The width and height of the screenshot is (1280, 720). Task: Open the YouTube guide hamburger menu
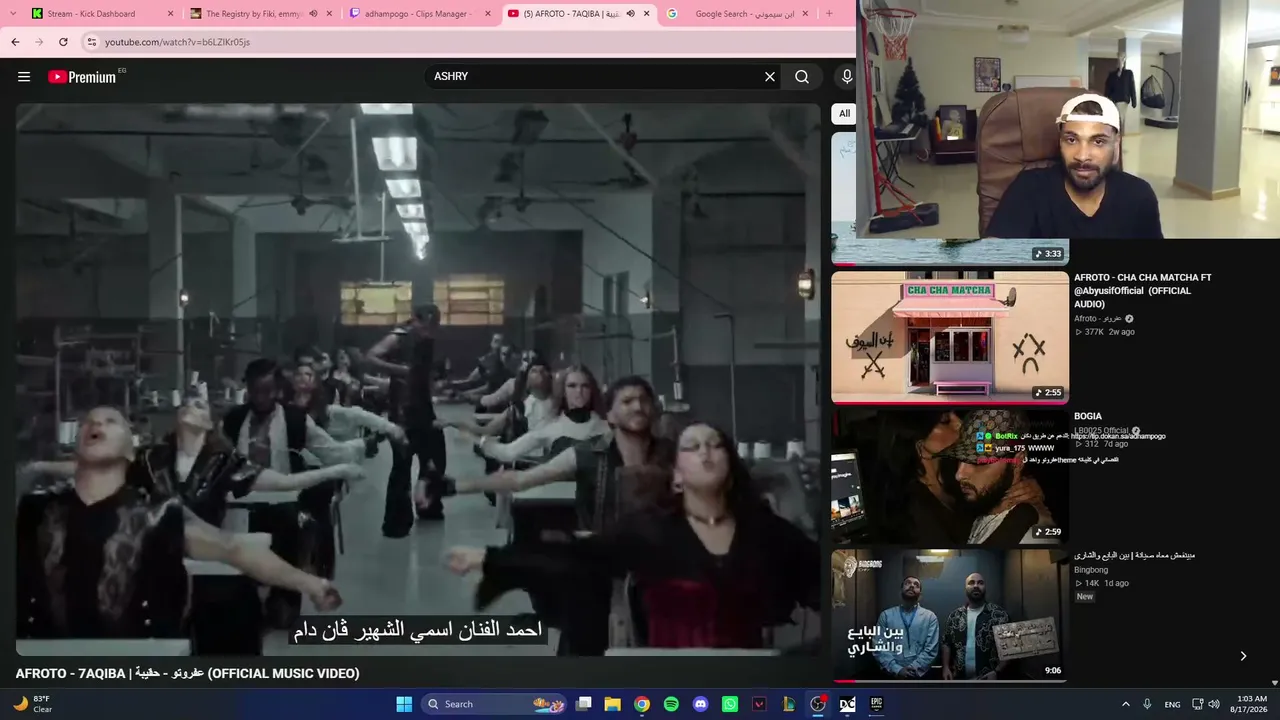coord(24,77)
